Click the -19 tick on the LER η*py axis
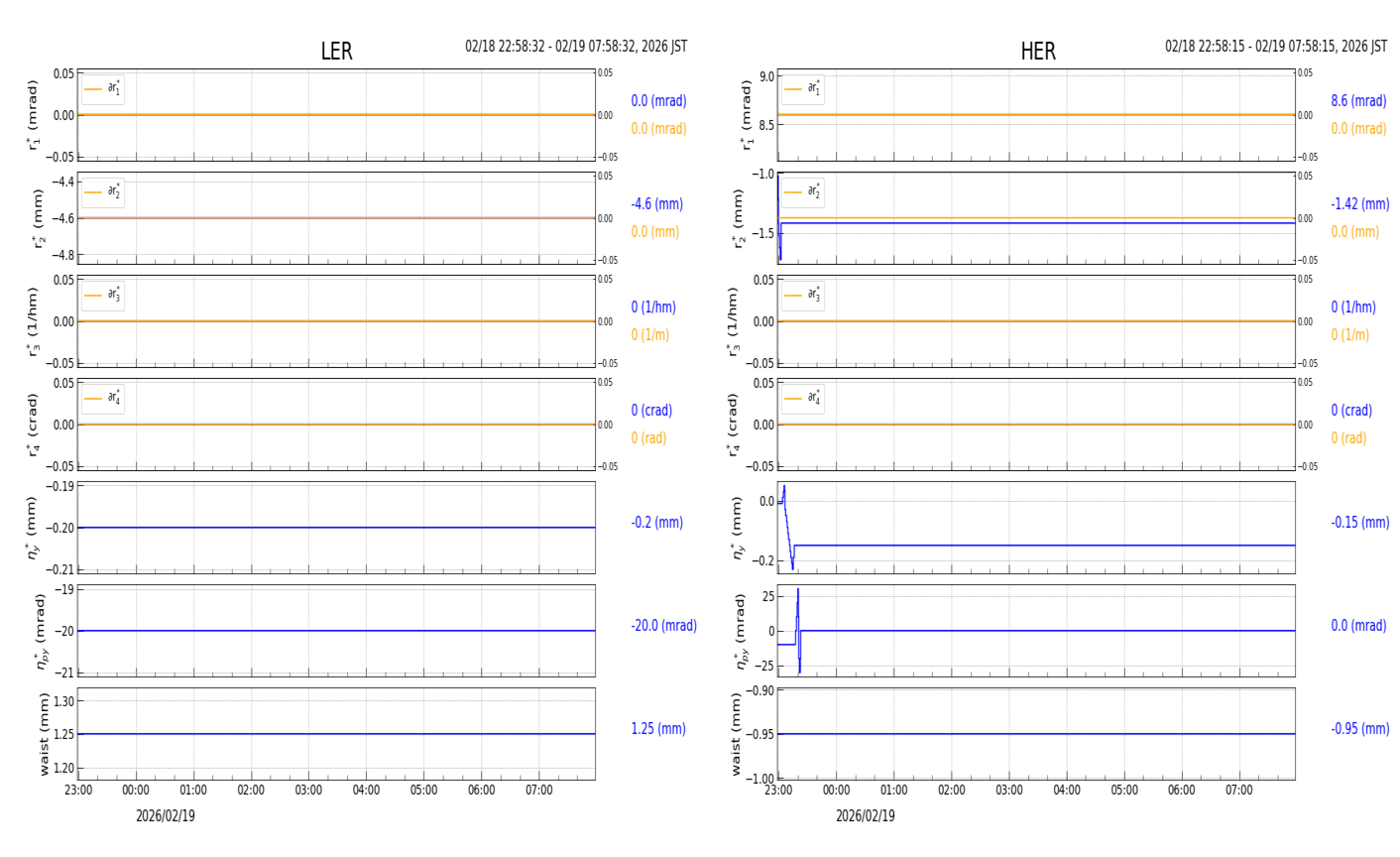Image resolution: width=1400 pixels, height=857 pixels. (65, 589)
